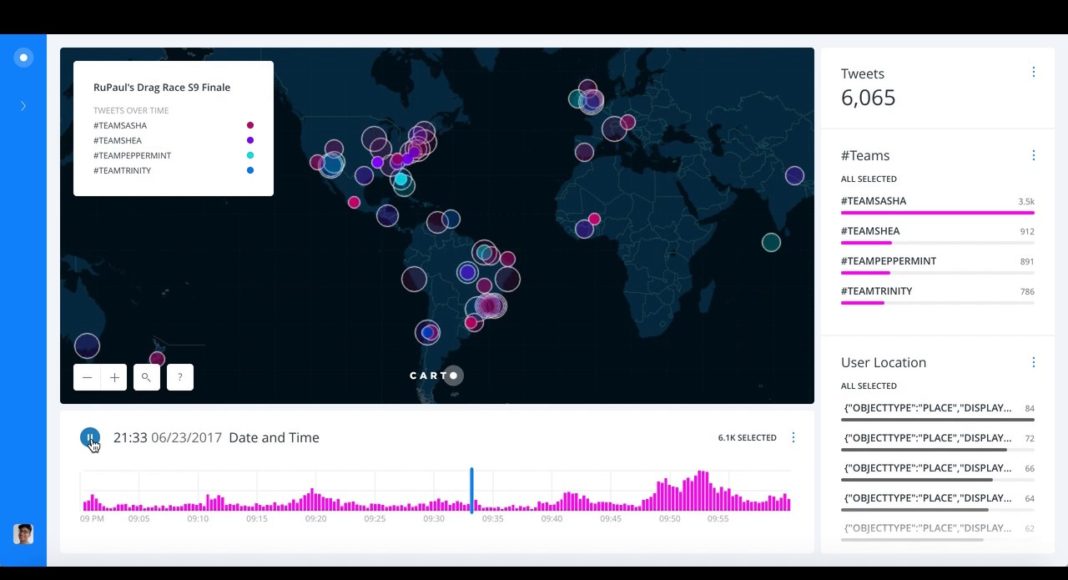Select the User Location row with count 64

937,501
